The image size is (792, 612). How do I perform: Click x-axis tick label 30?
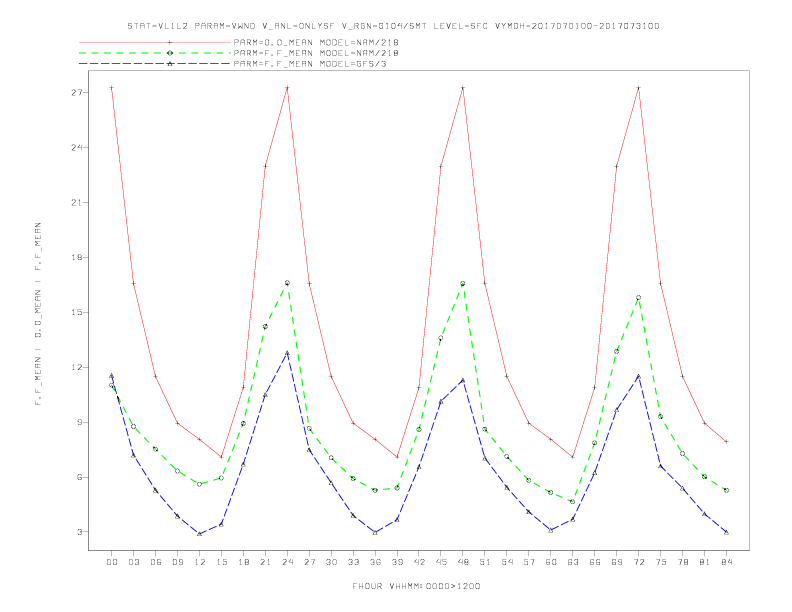coord(331,562)
